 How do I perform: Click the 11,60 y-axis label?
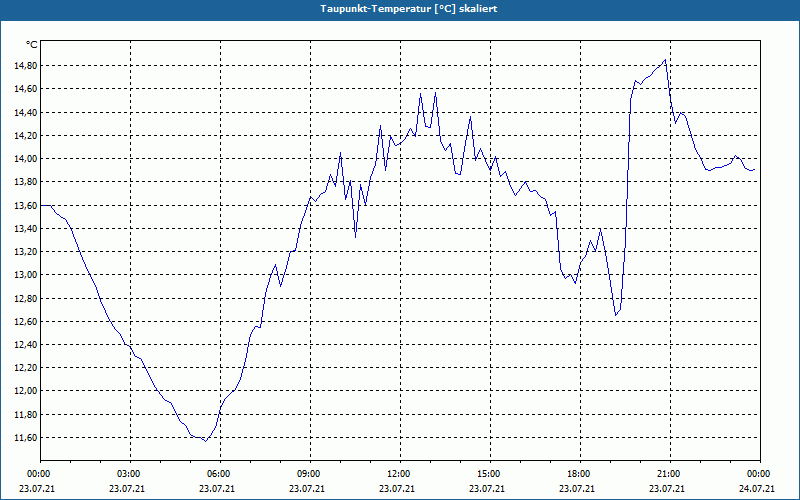[25, 438]
